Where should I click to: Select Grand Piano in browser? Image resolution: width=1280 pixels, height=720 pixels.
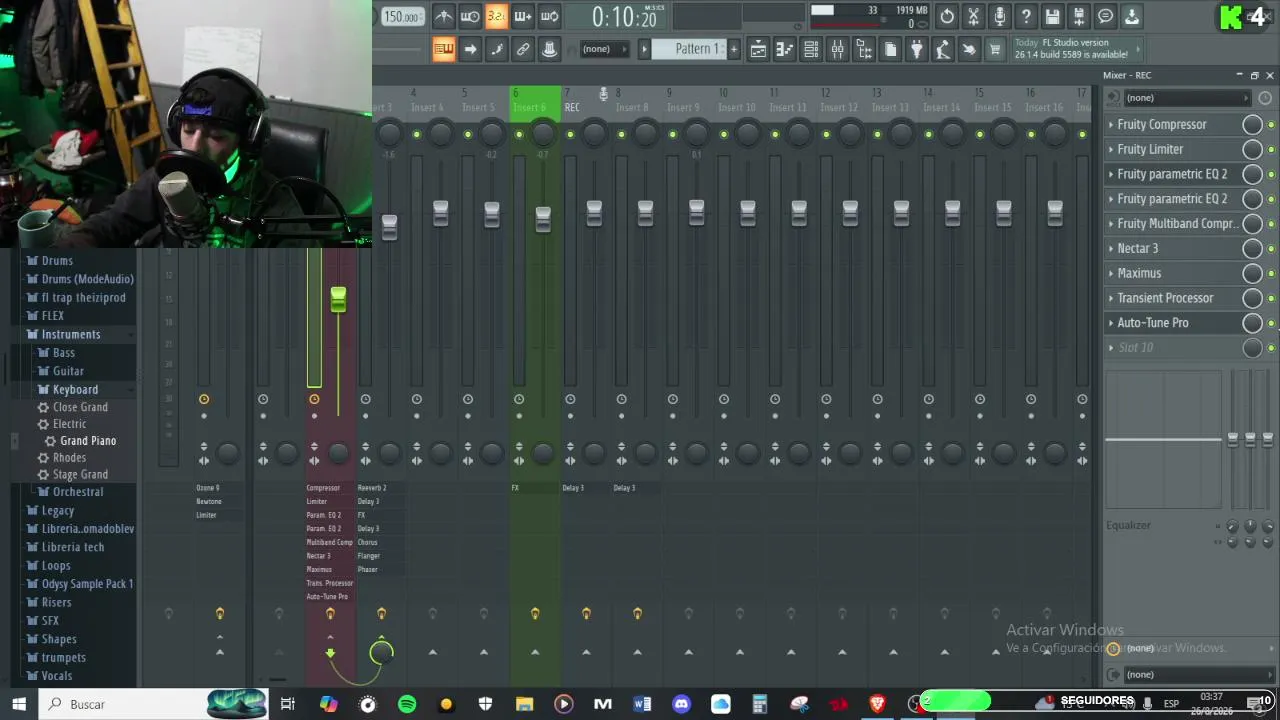click(x=88, y=441)
